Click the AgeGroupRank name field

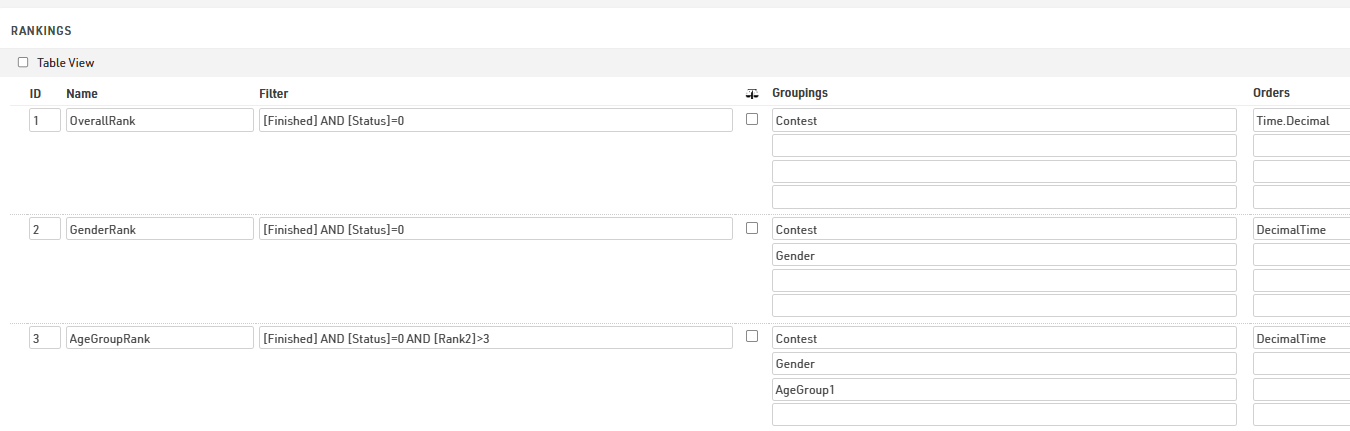[x=159, y=338]
